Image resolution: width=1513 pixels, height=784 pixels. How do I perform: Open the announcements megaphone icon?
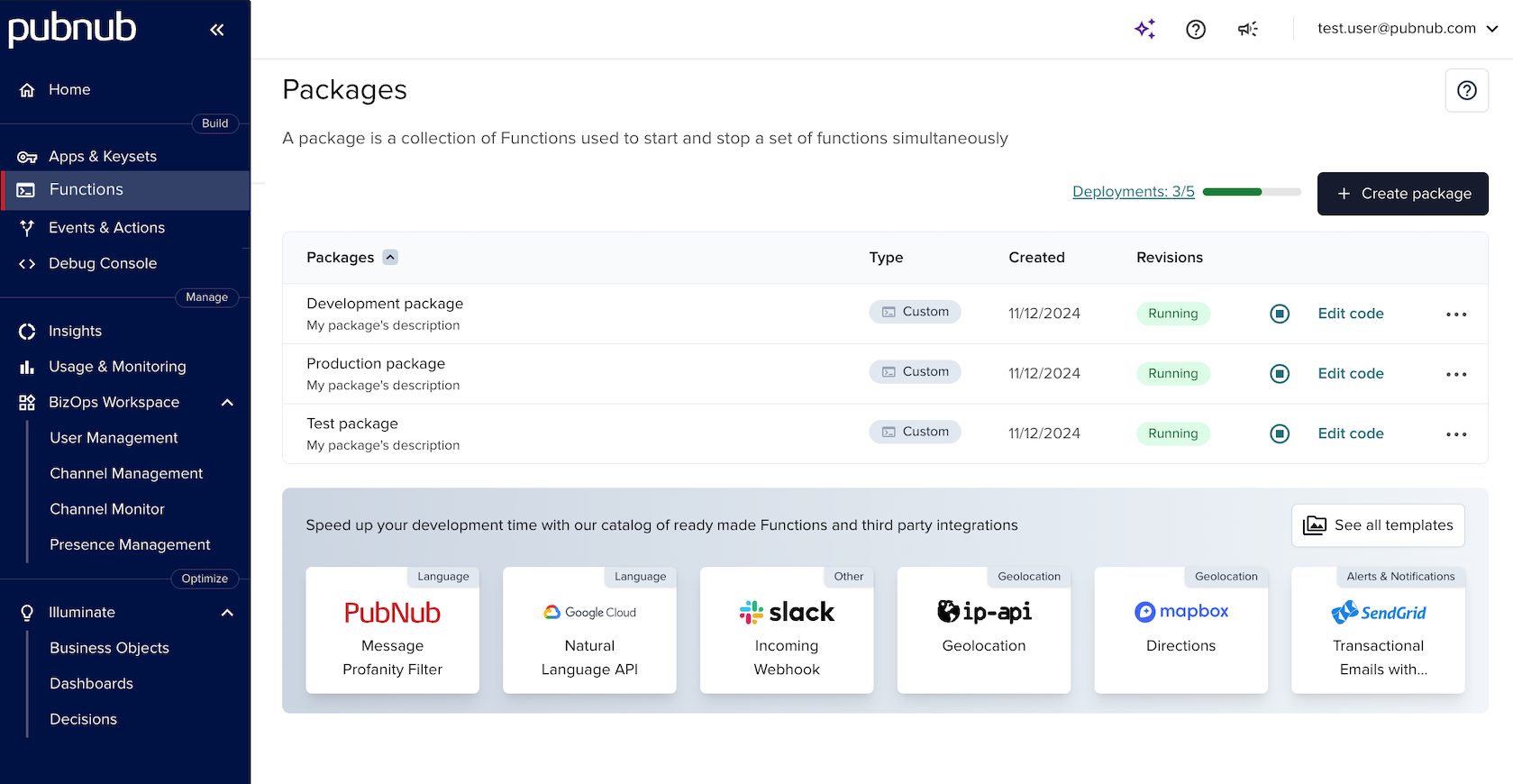click(1248, 29)
